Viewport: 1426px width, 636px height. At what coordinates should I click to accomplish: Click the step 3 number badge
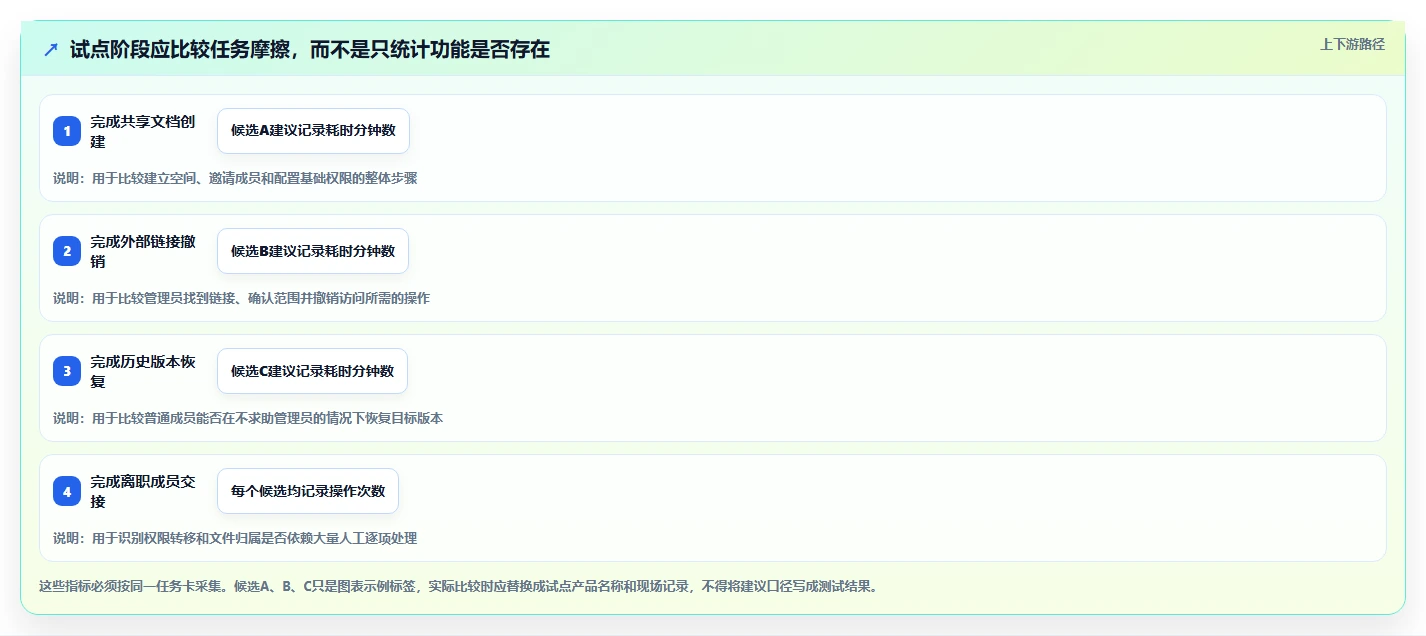click(x=67, y=371)
